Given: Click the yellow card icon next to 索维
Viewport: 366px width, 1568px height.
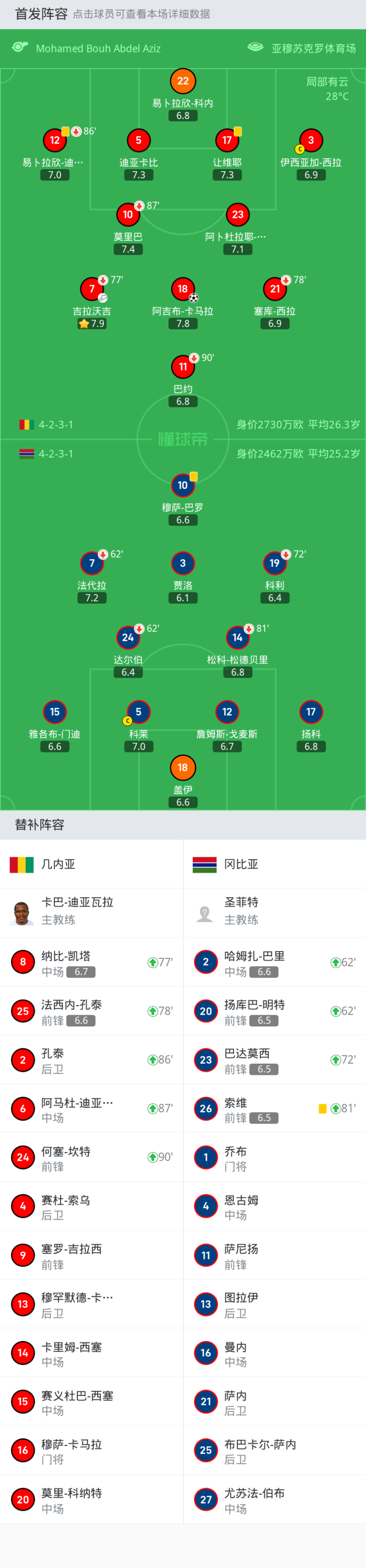Looking at the screenshot, I should 323,1108.
